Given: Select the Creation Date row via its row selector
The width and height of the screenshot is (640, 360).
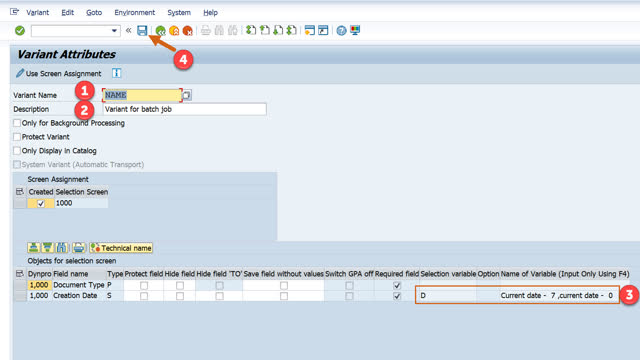Looking at the screenshot, I should (x=20, y=296).
